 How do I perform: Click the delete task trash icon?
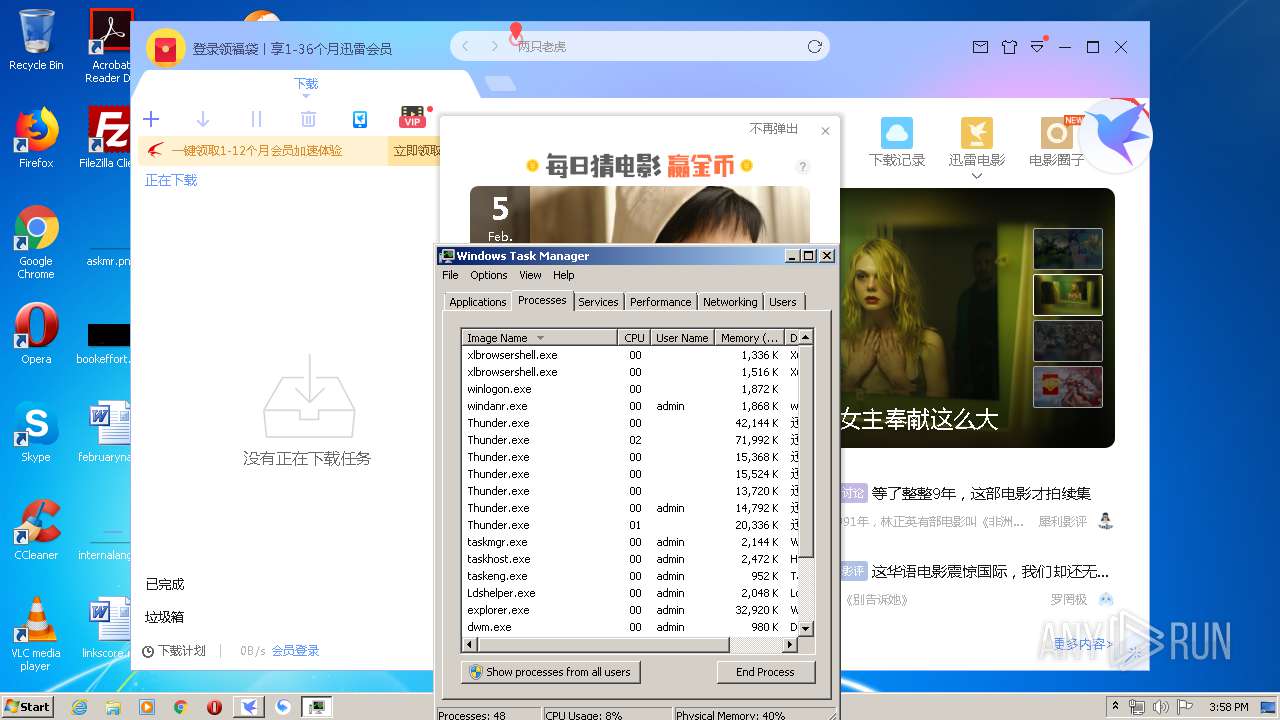tap(308, 119)
